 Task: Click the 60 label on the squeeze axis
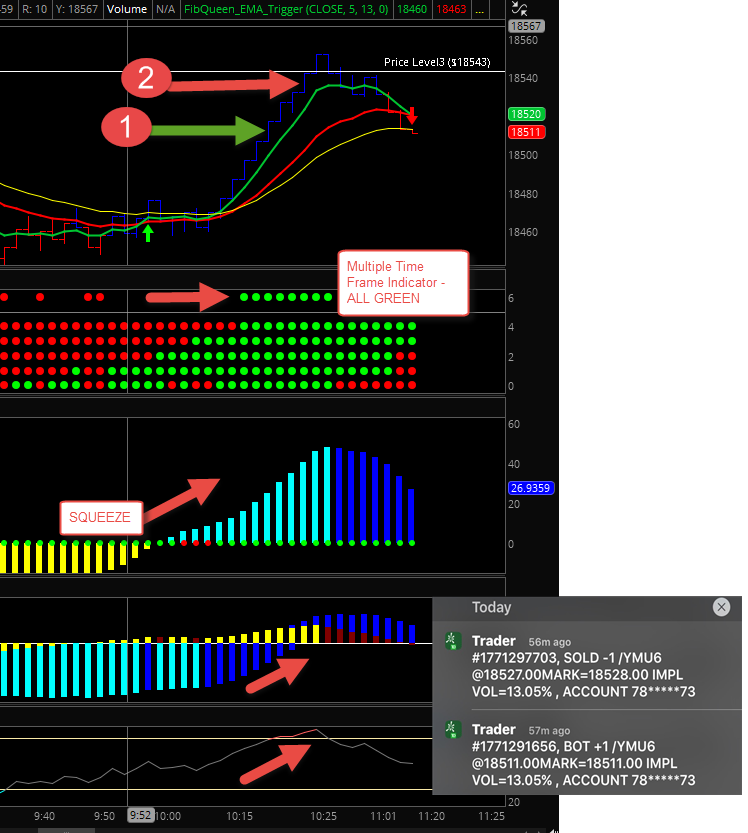(x=514, y=424)
